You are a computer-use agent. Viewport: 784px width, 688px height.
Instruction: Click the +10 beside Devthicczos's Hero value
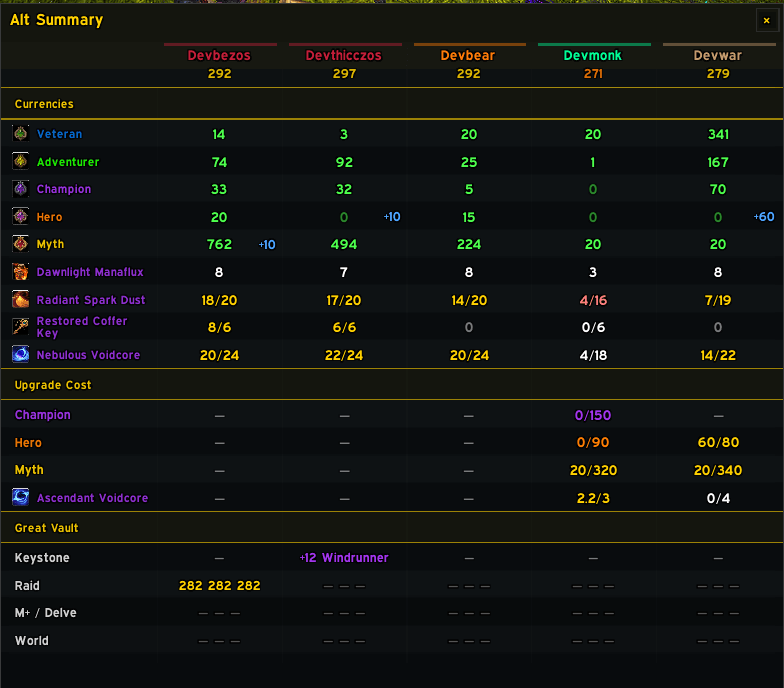(392, 216)
